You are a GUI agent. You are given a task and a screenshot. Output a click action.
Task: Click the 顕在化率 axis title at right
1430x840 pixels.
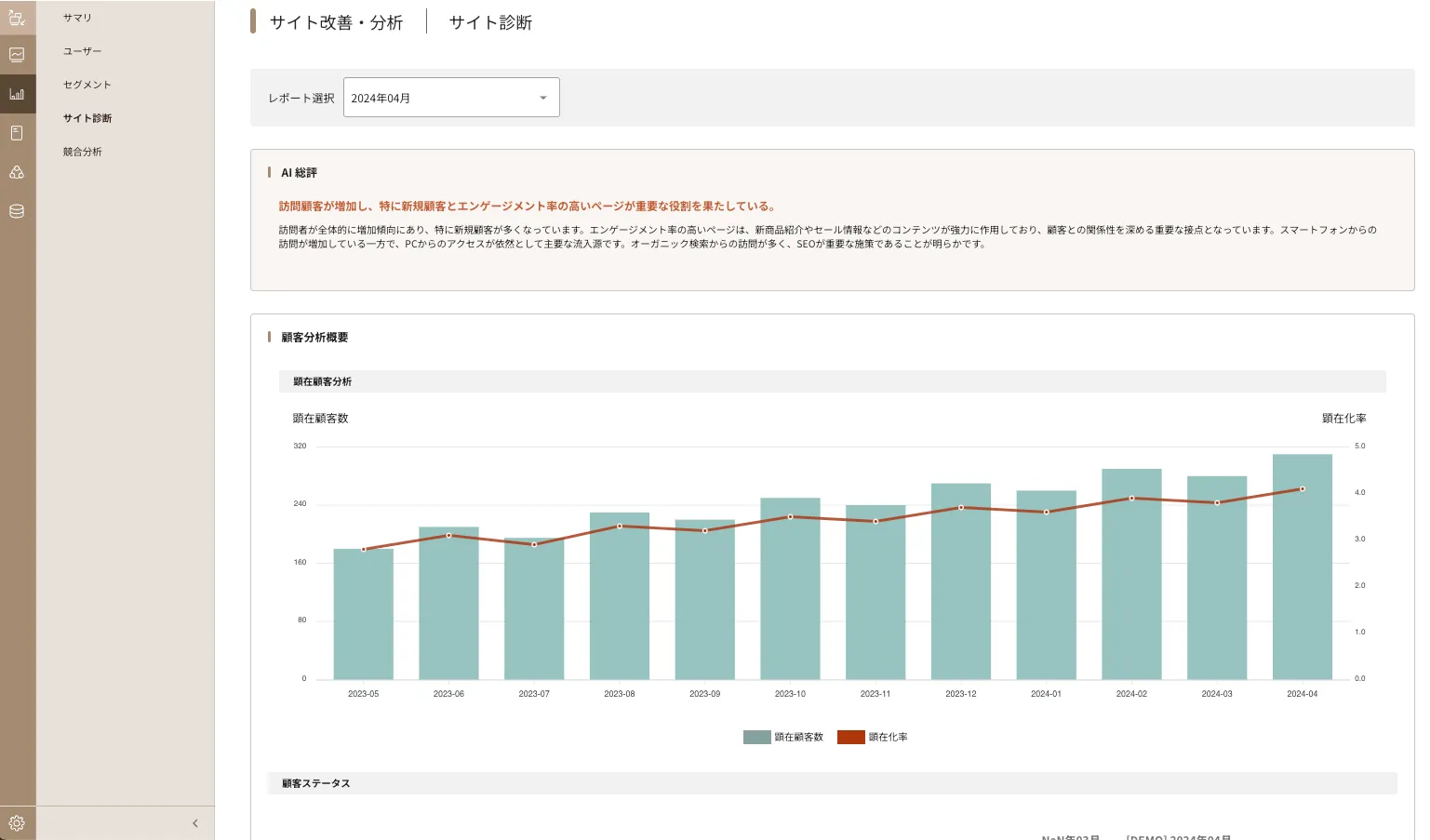point(1344,419)
